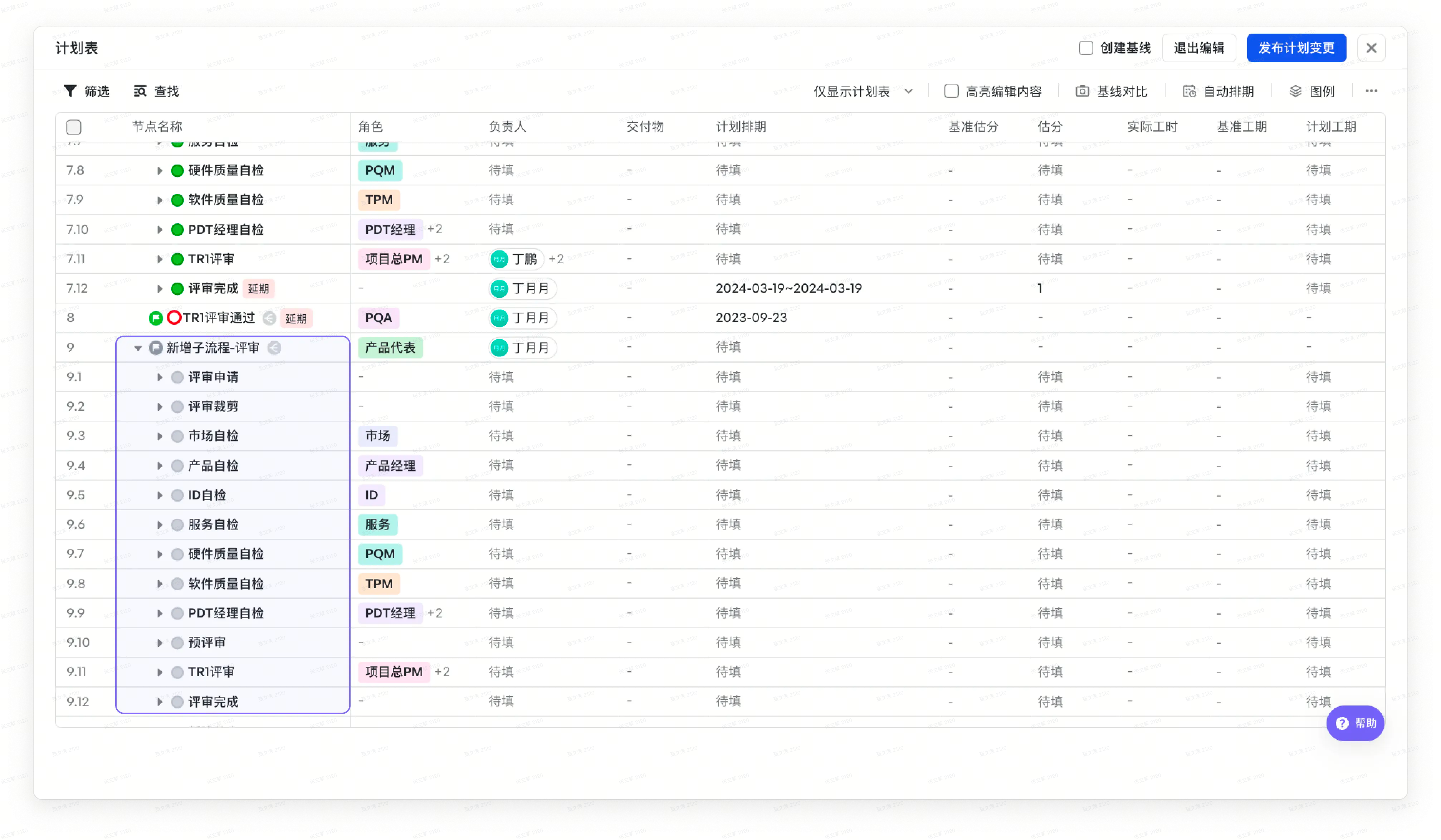Click the auto-scheduling (自动排期) icon
Image resolution: width=1441 pixels, height=840 pixels.
point(1190,92)
